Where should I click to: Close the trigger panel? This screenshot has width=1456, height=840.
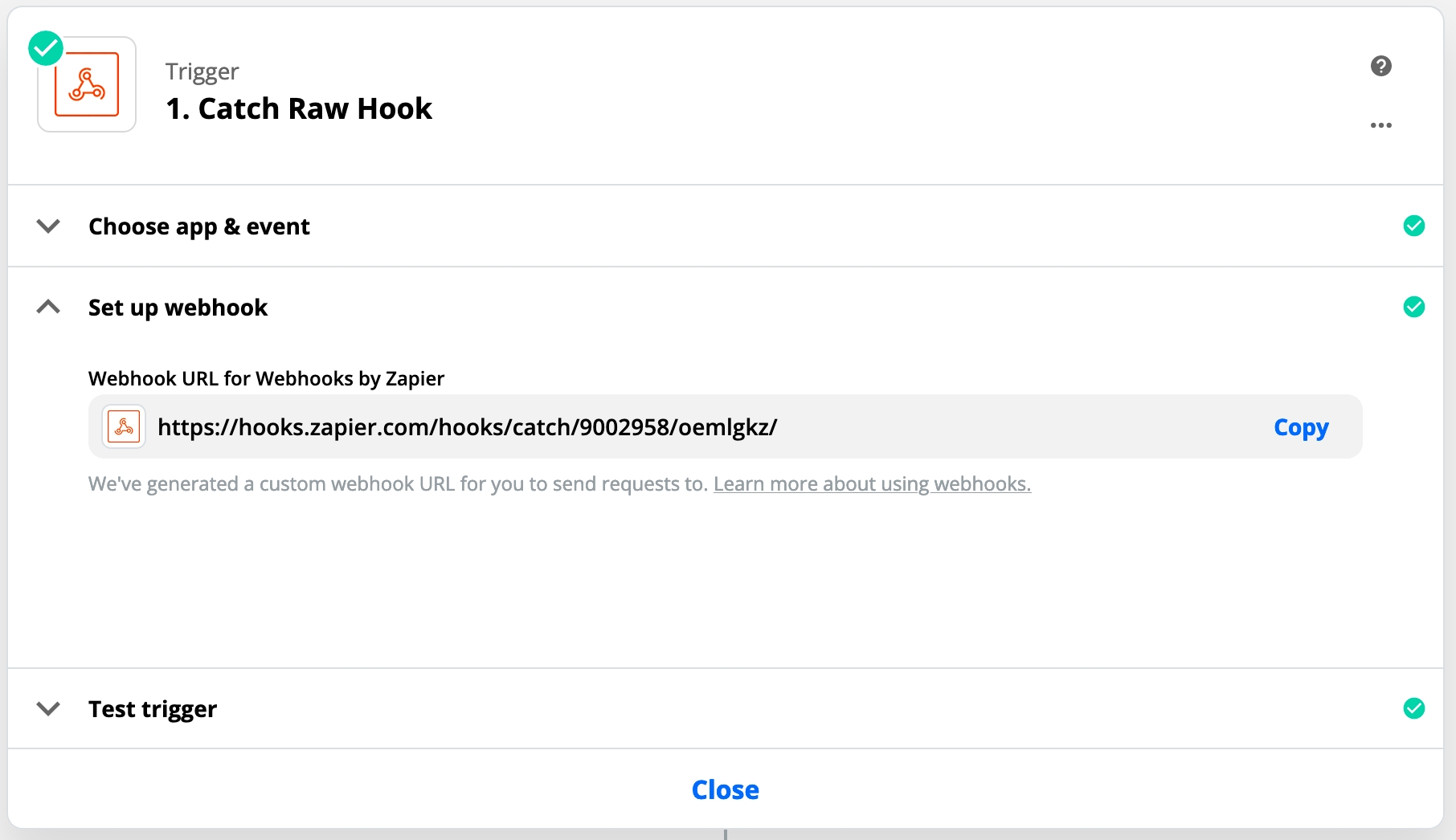(x=725, y=789)
